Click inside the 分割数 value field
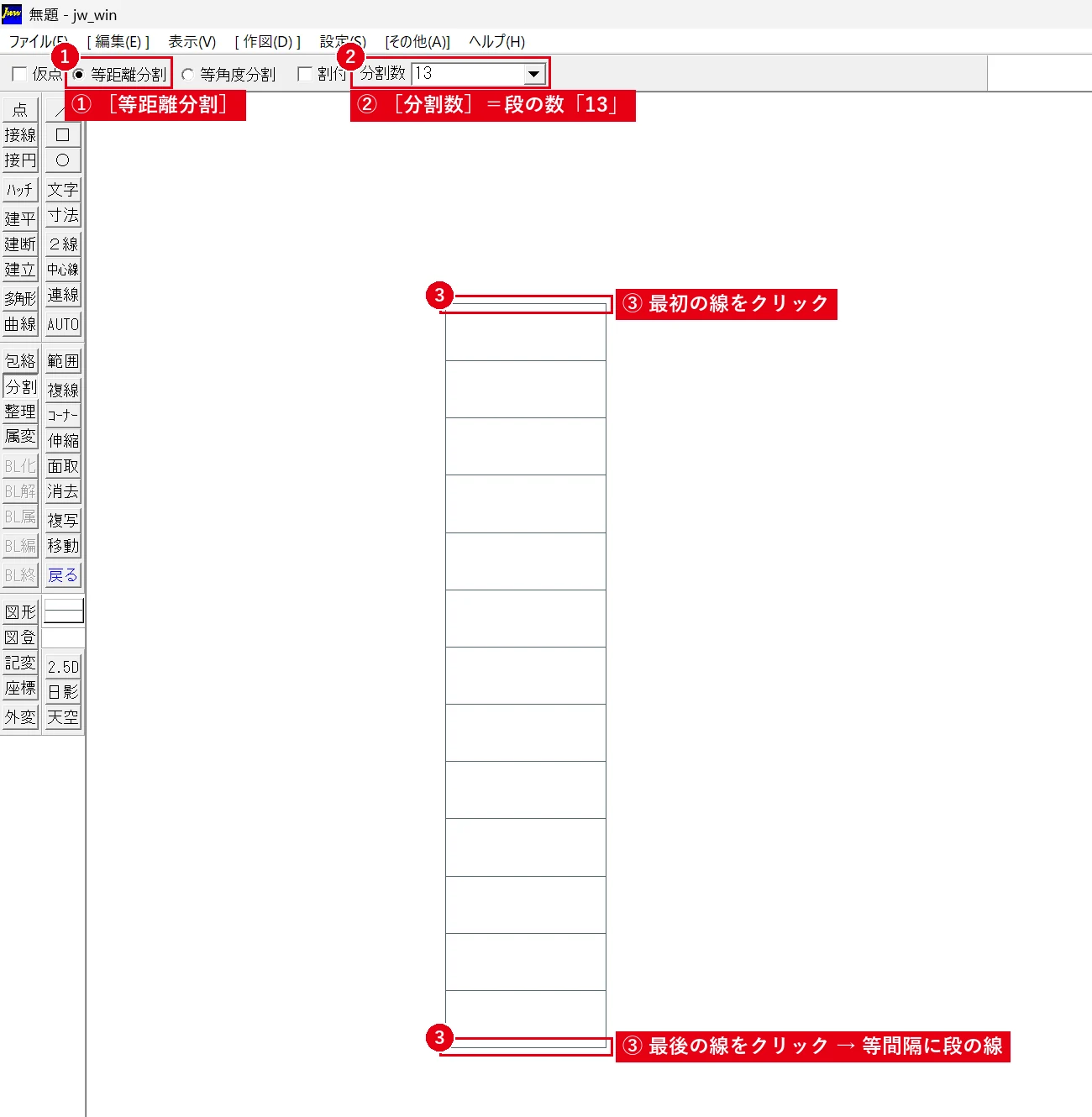 pos(468,74)
